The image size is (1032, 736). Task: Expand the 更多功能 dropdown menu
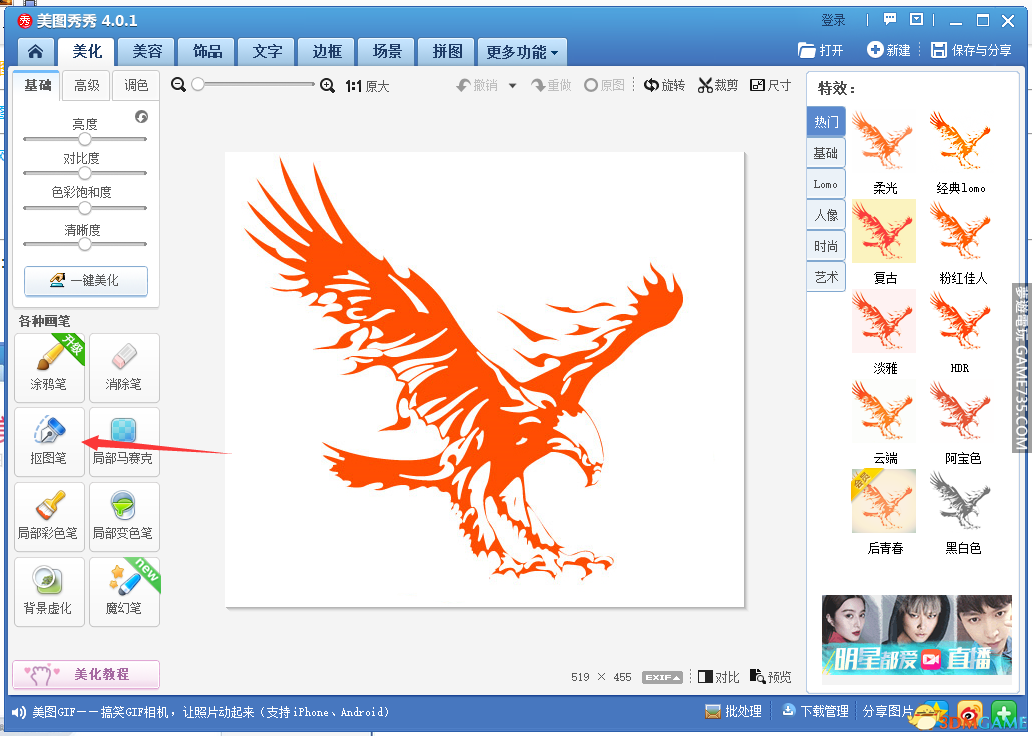point(523,52)
